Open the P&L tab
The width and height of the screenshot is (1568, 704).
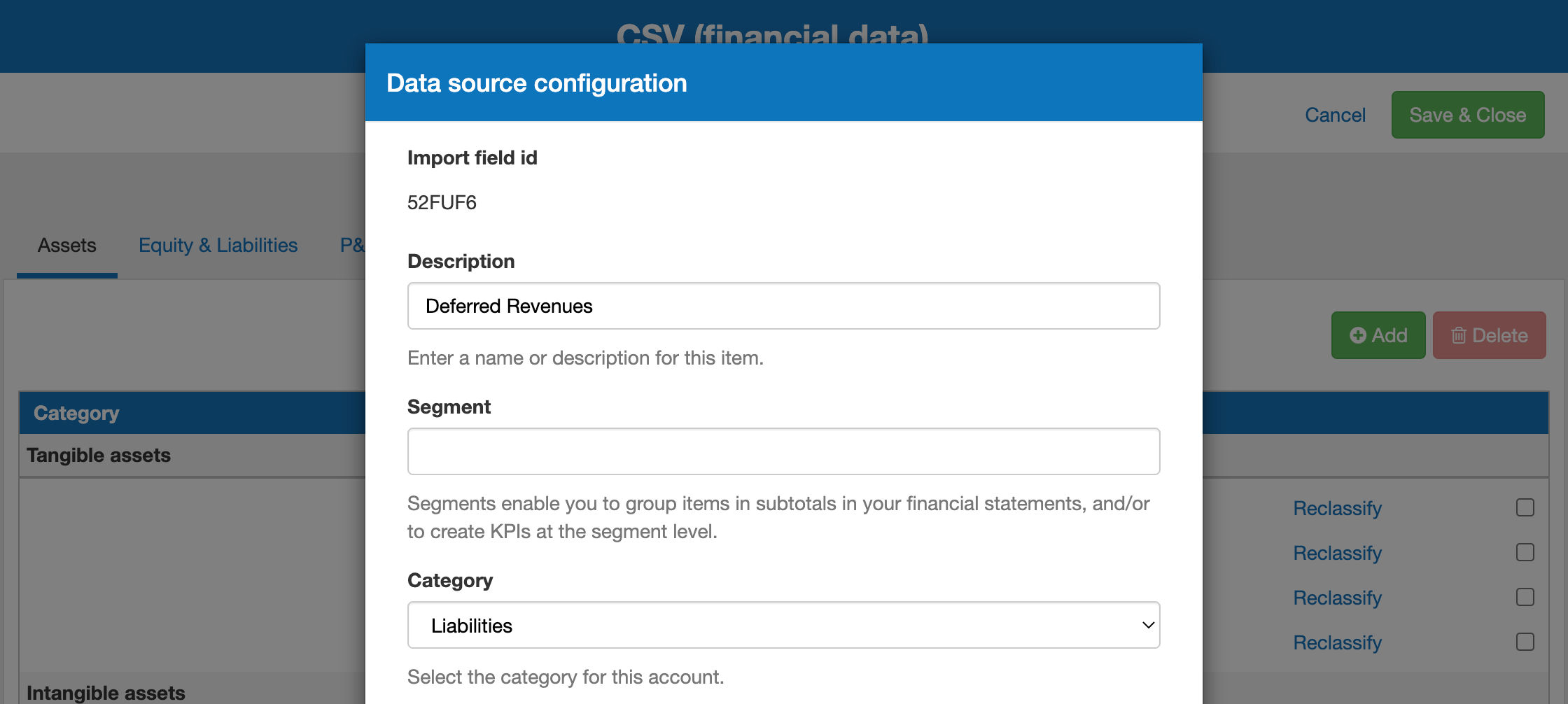click(352, 245)
